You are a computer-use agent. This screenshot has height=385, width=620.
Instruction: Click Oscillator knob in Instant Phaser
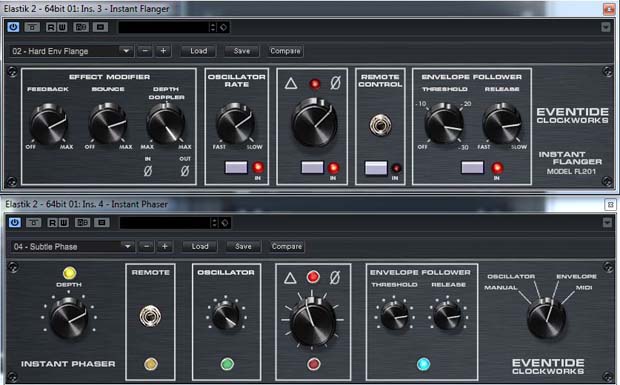click(226, 316)
